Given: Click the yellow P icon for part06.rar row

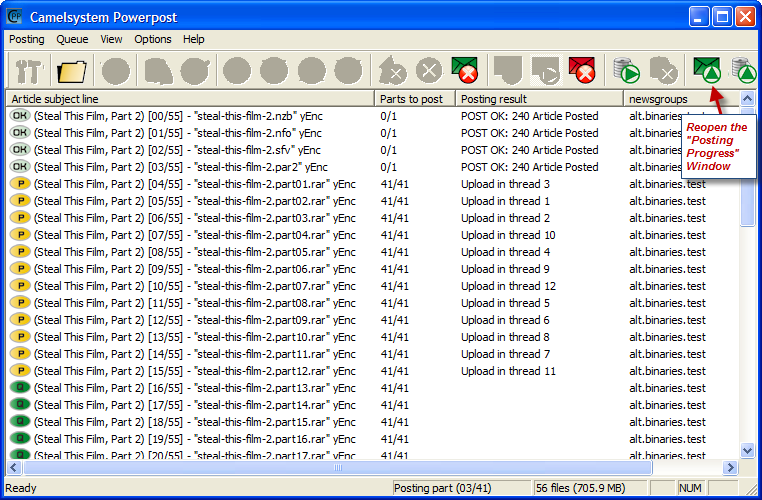Looking at the screenshot, I should pyautogui.click(x=20, y=269).
